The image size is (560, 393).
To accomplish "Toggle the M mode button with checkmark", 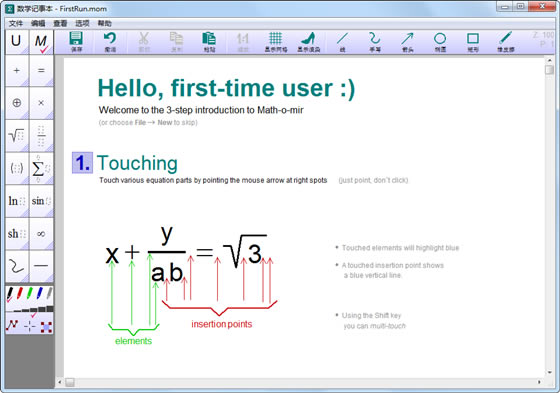I will coord(41,42).
